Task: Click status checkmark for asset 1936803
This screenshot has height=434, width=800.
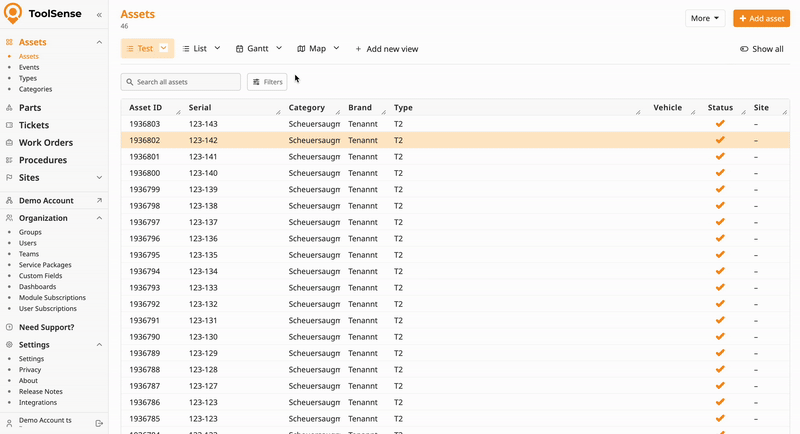Action: pyautogui.click(x=719, y=124)
